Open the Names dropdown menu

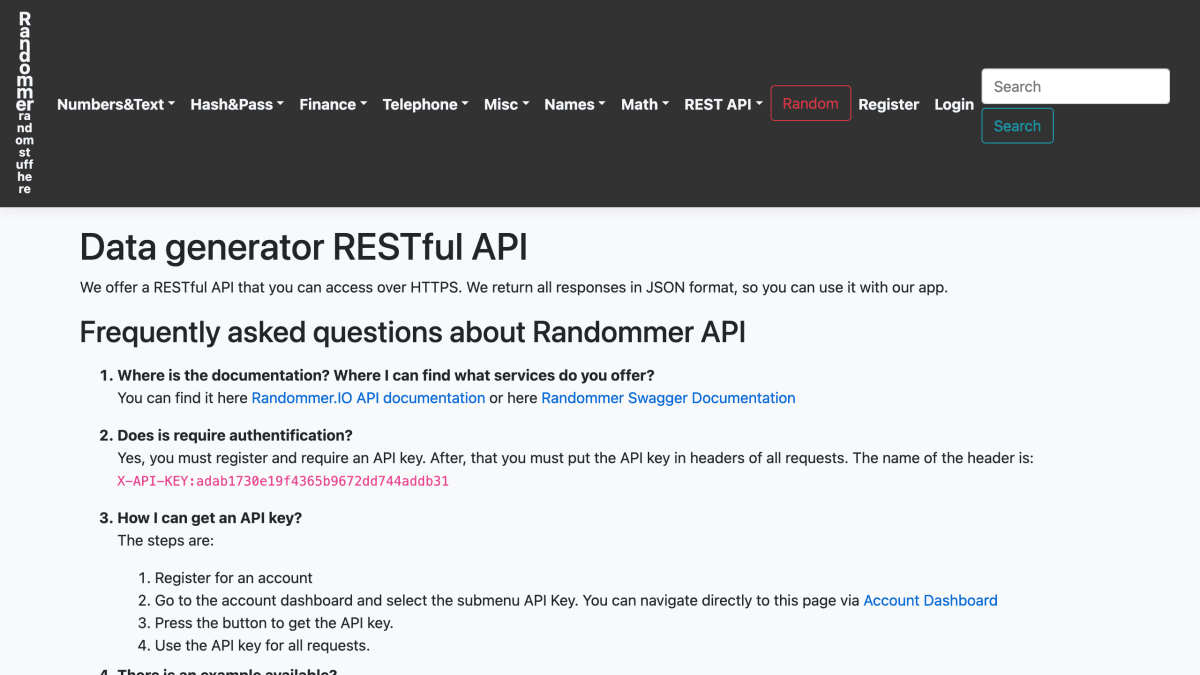(575, 104)
